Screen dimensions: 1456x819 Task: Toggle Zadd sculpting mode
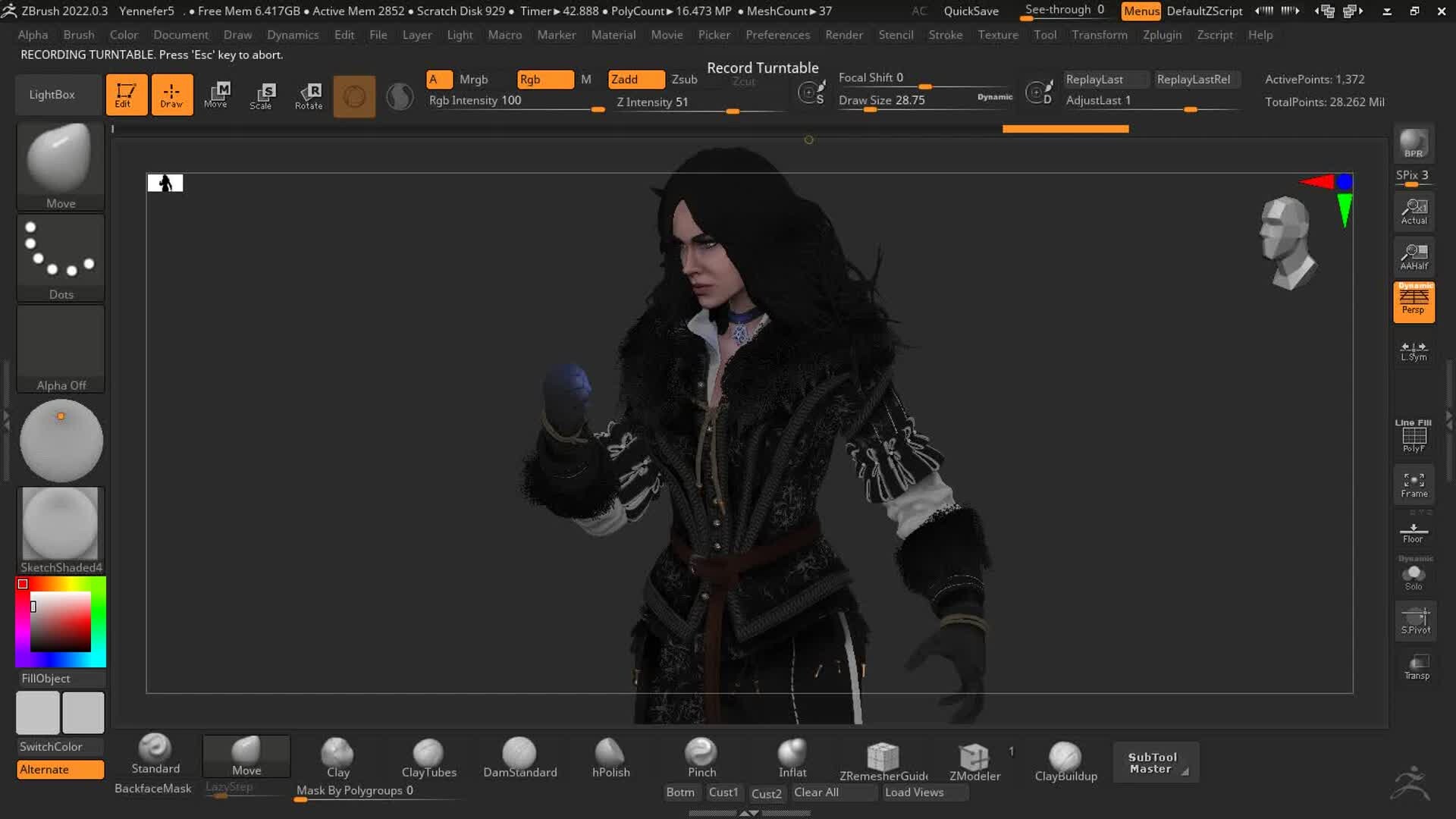[635, 79]
